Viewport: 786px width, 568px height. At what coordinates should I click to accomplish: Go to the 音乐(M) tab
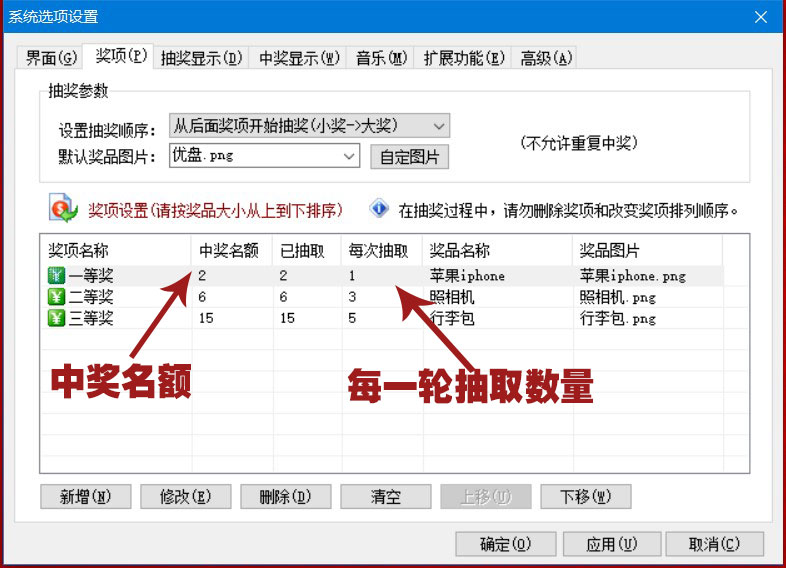click(381, 58)
